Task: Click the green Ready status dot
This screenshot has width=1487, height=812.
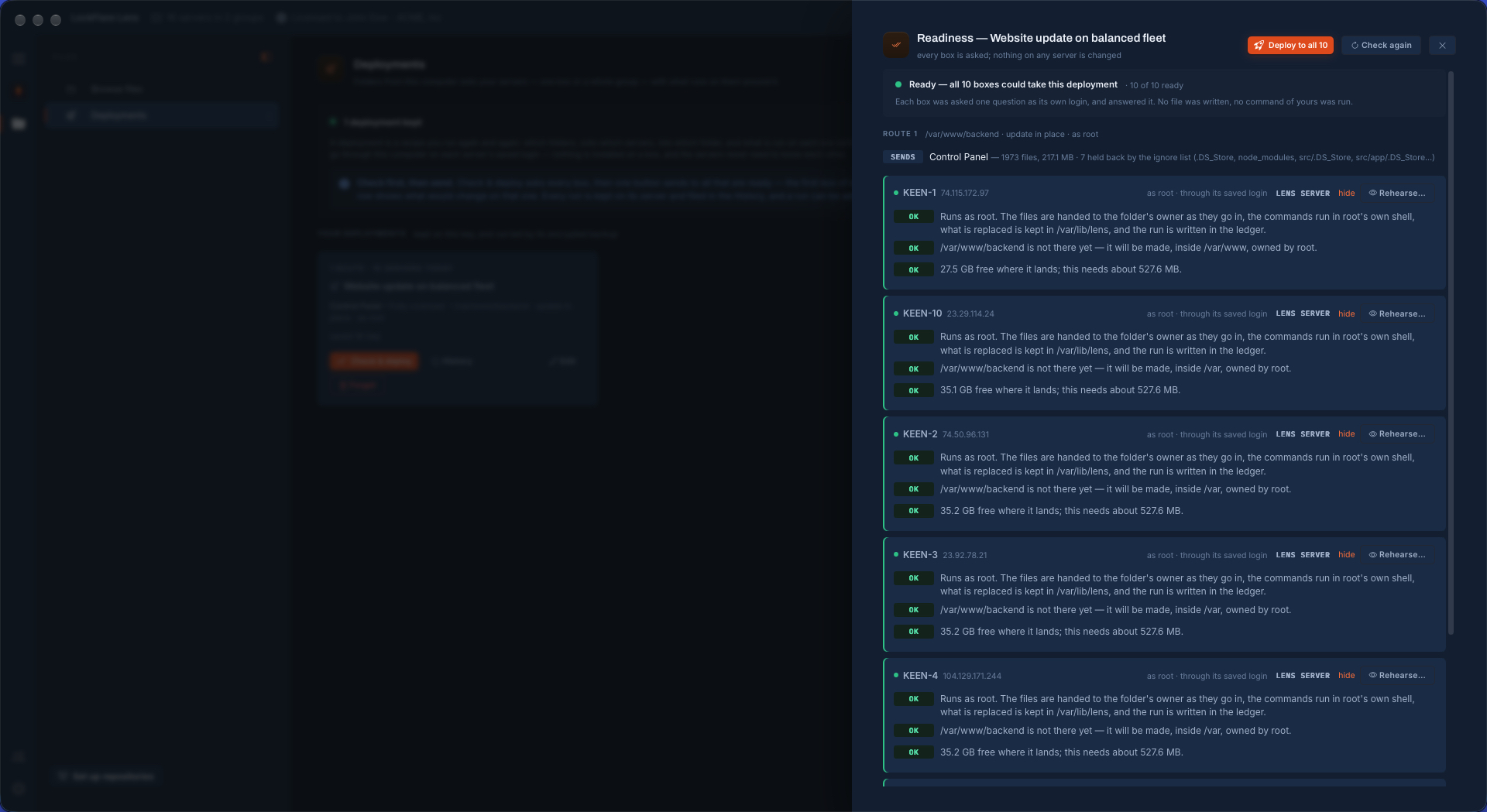Action: point(898,84)
